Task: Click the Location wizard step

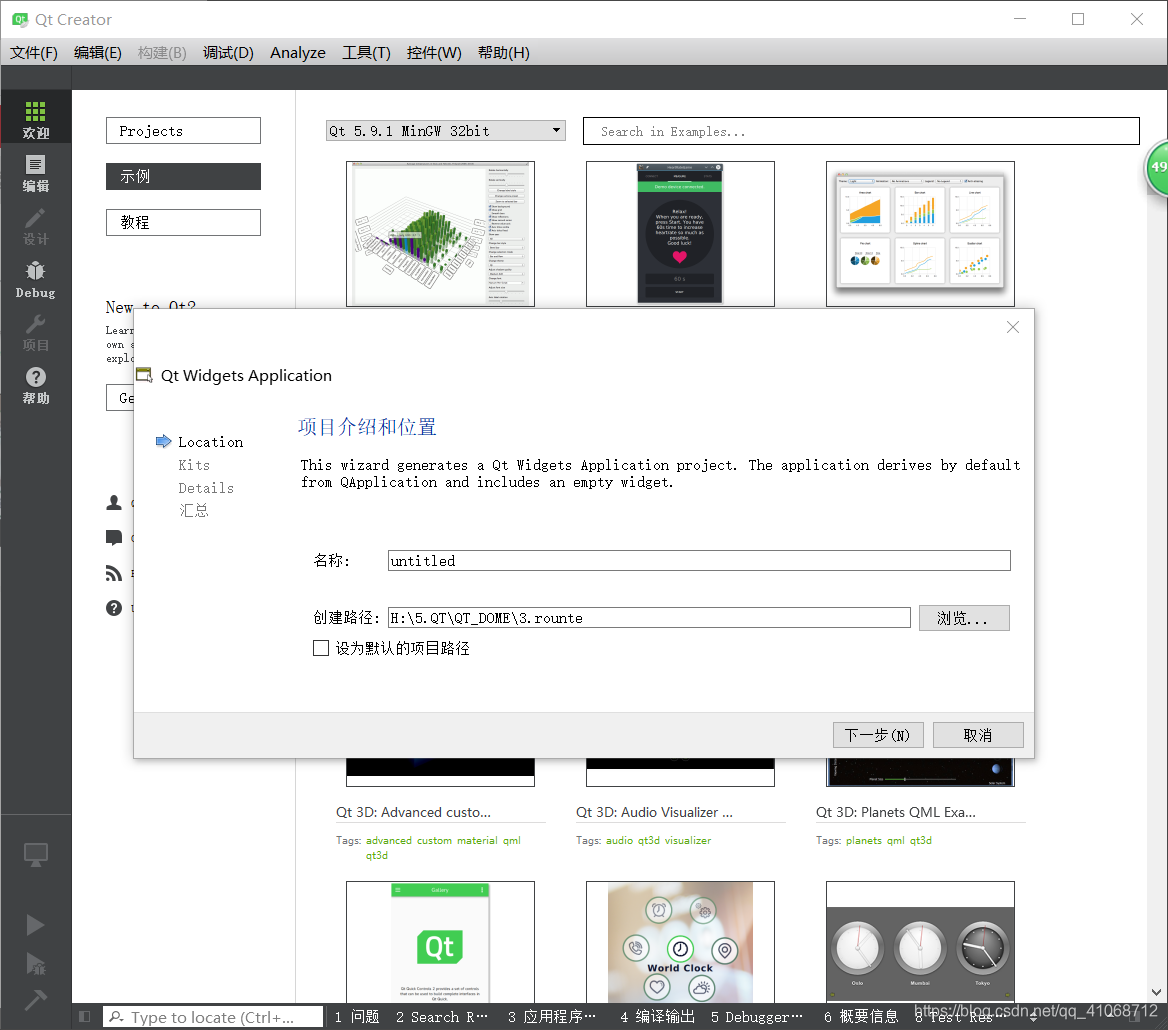Action: point(210,442)
